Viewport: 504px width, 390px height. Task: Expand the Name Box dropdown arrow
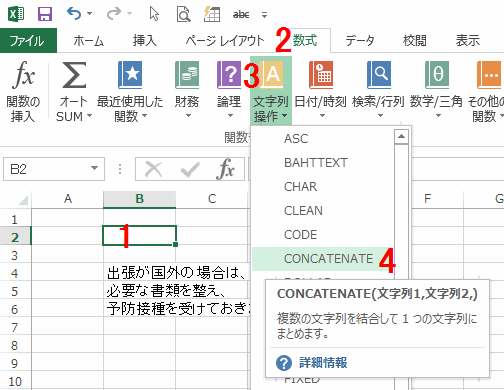pos(95,168)
